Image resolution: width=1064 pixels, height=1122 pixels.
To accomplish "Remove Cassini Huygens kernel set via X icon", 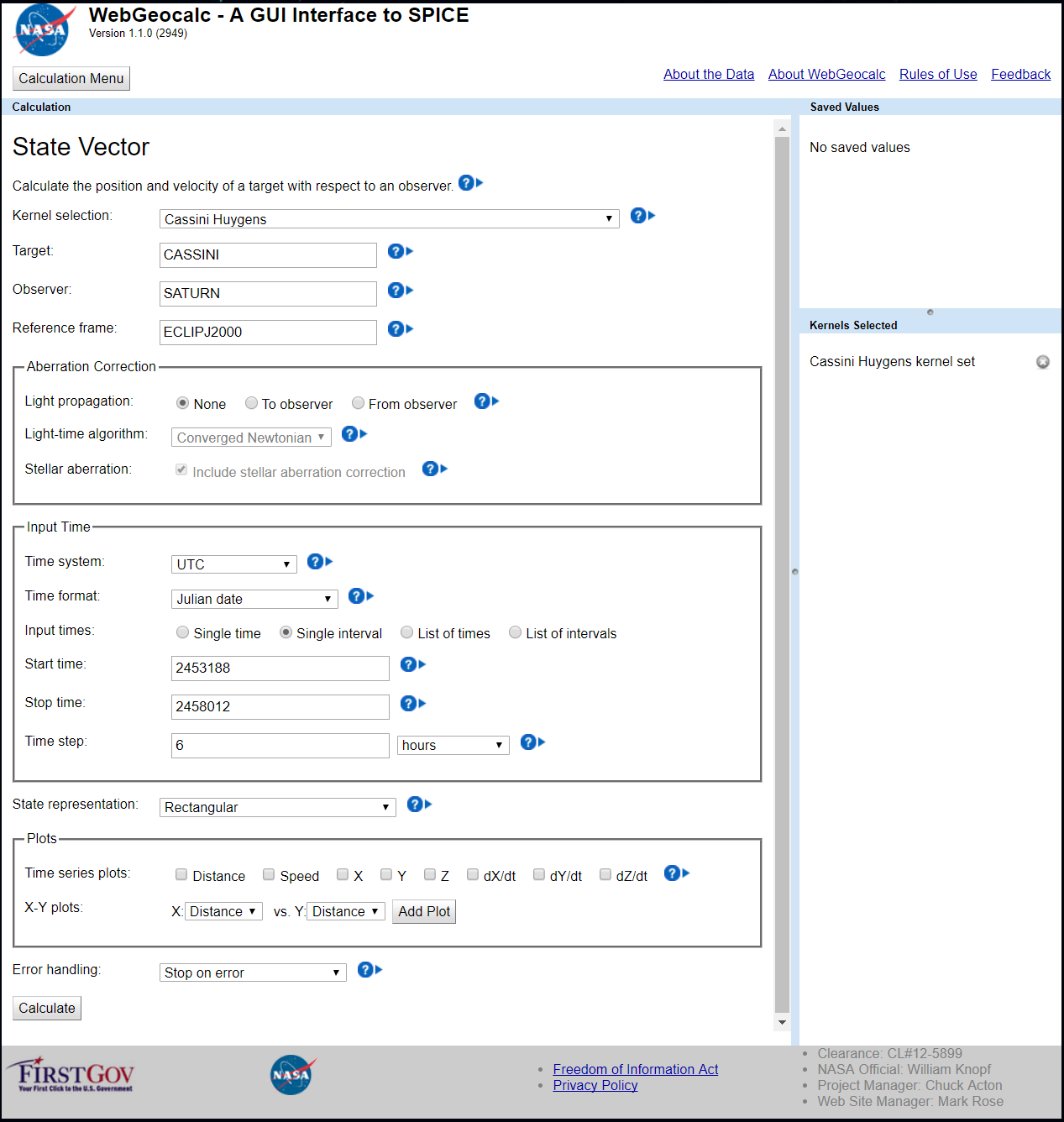I will [1043, 362].
